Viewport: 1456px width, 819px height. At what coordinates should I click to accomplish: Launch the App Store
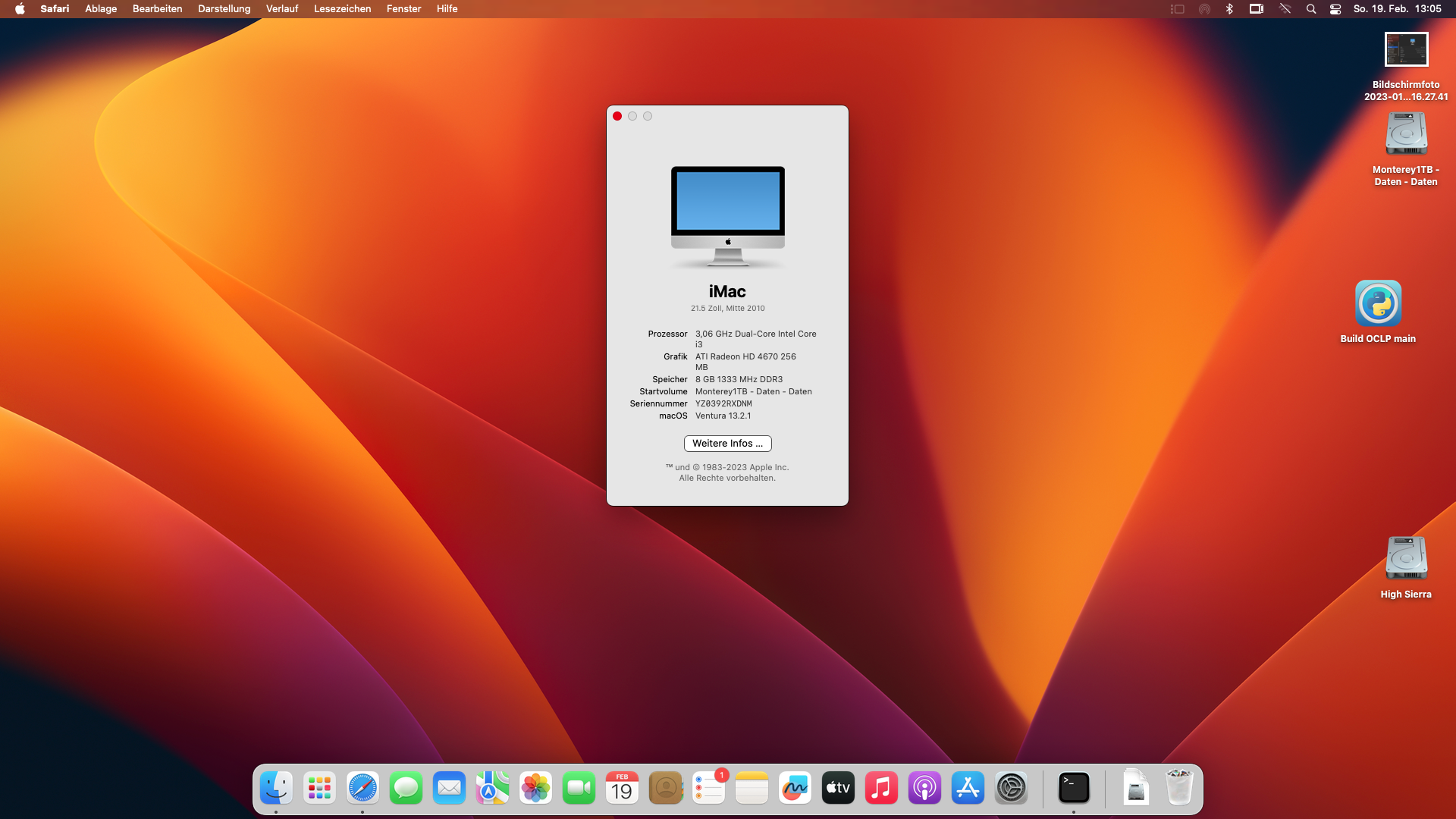coord(968,788)
